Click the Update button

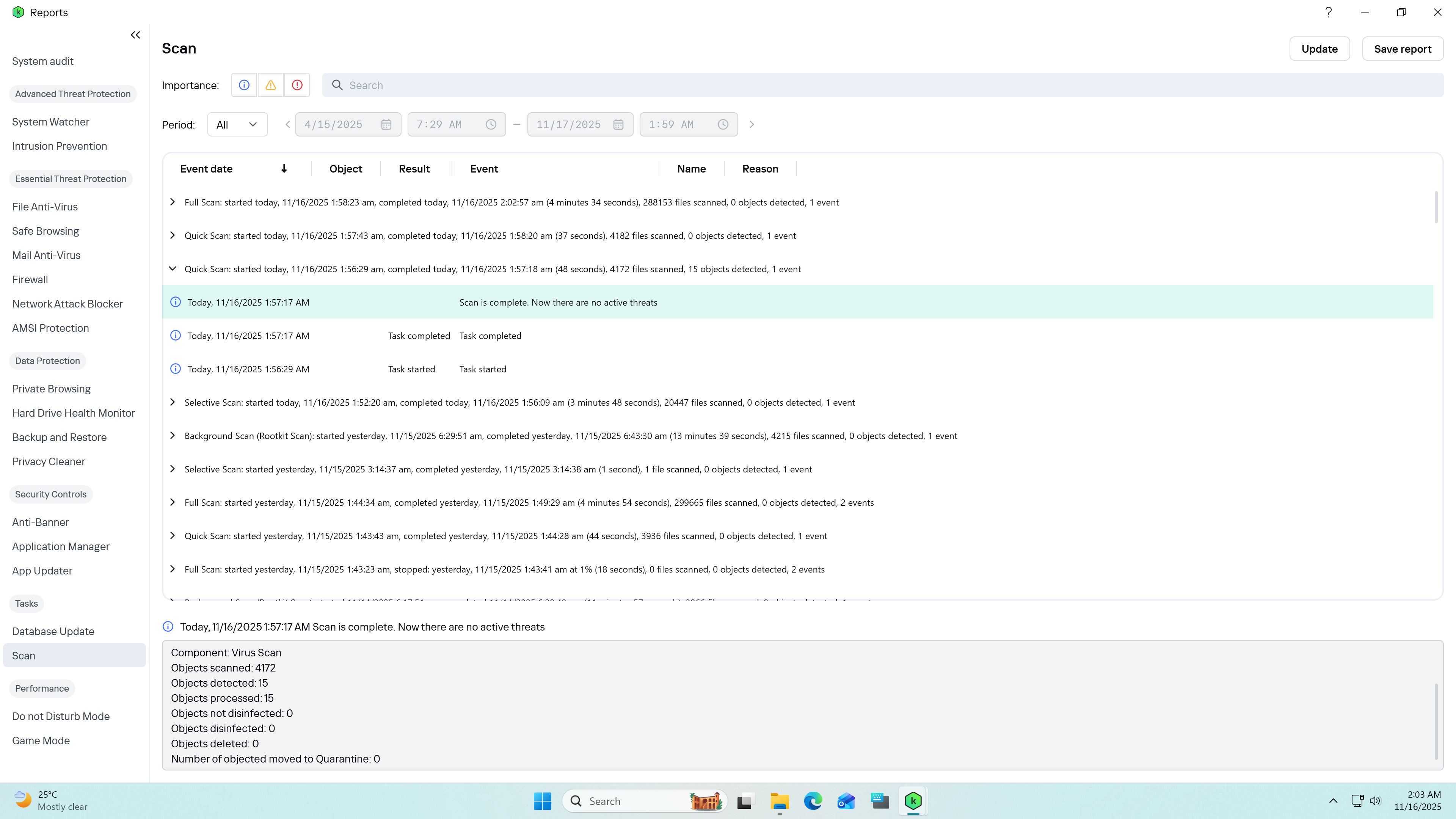[1319, 49]
